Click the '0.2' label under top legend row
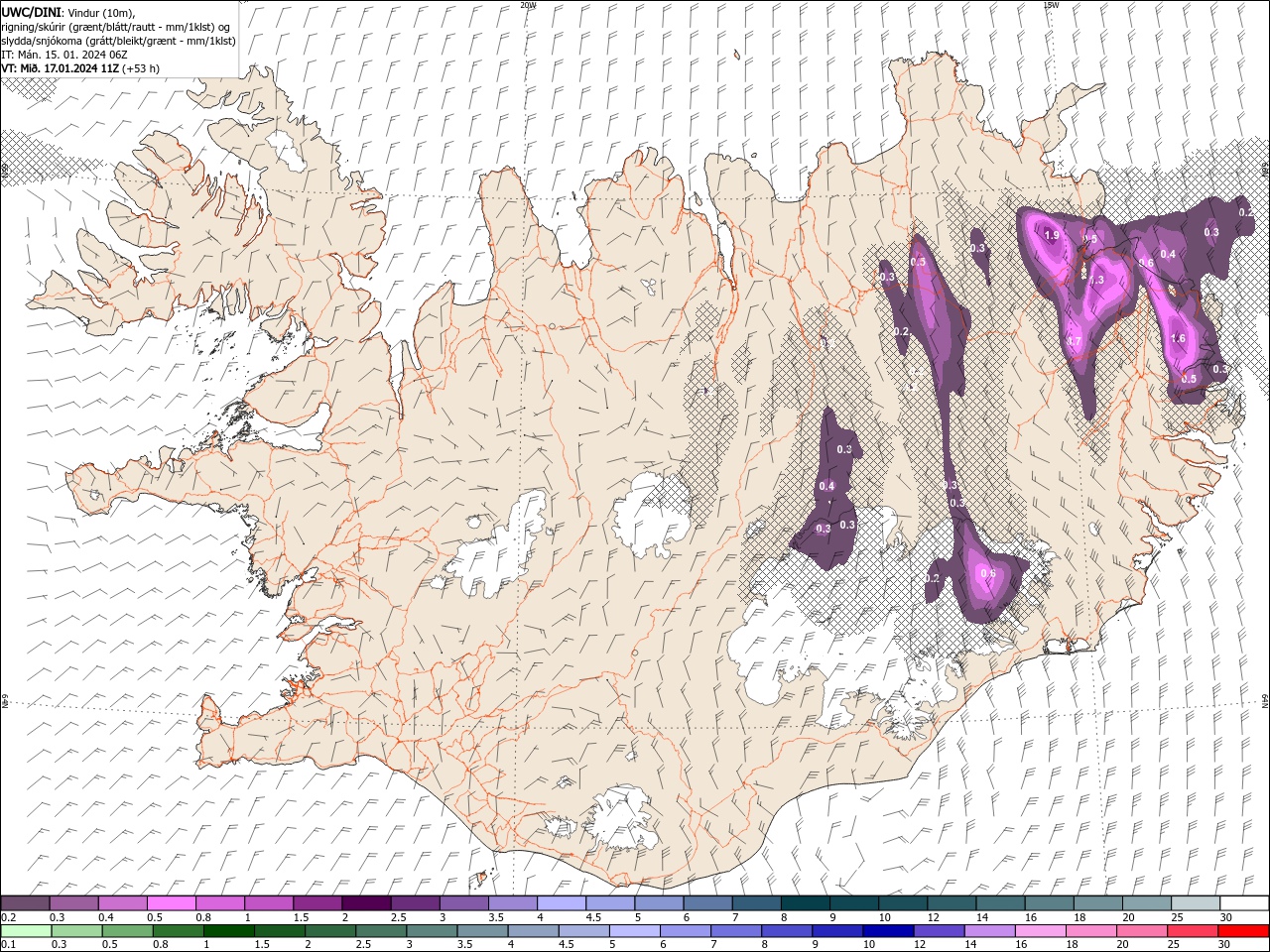The height and width of the screenshot is (952, 1270). (x=8, y=917)
